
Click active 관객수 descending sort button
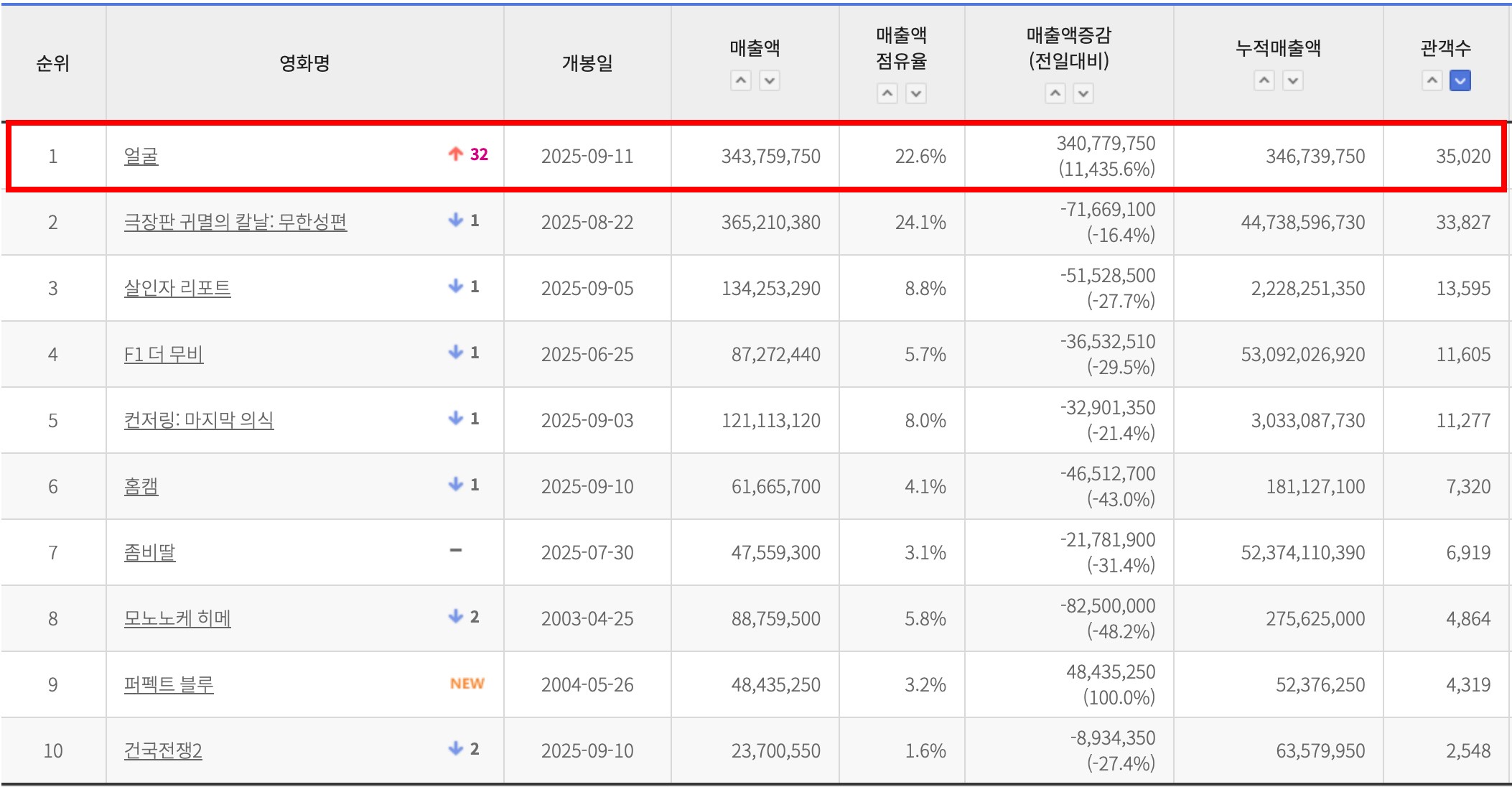(1460, 80)
